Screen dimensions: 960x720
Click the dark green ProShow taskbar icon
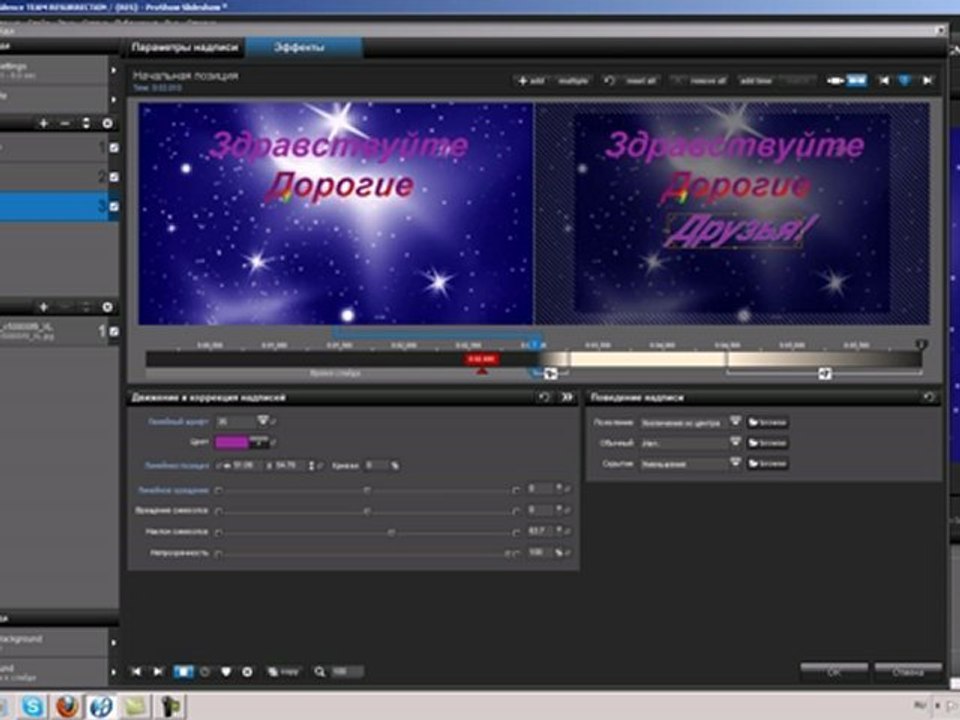(x=171, y=706)
